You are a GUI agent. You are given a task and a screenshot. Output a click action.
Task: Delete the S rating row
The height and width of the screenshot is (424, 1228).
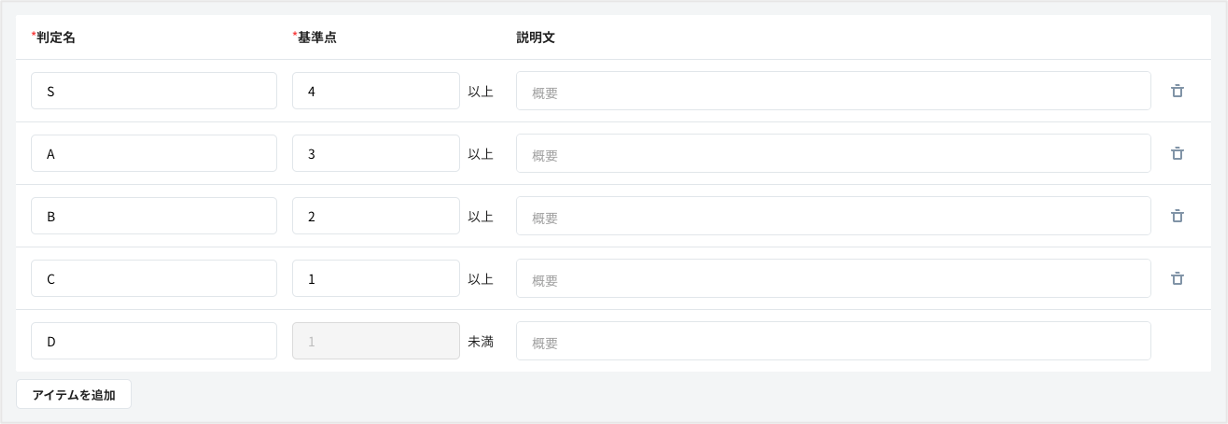pyautogui.click(x=1177, y=91)
